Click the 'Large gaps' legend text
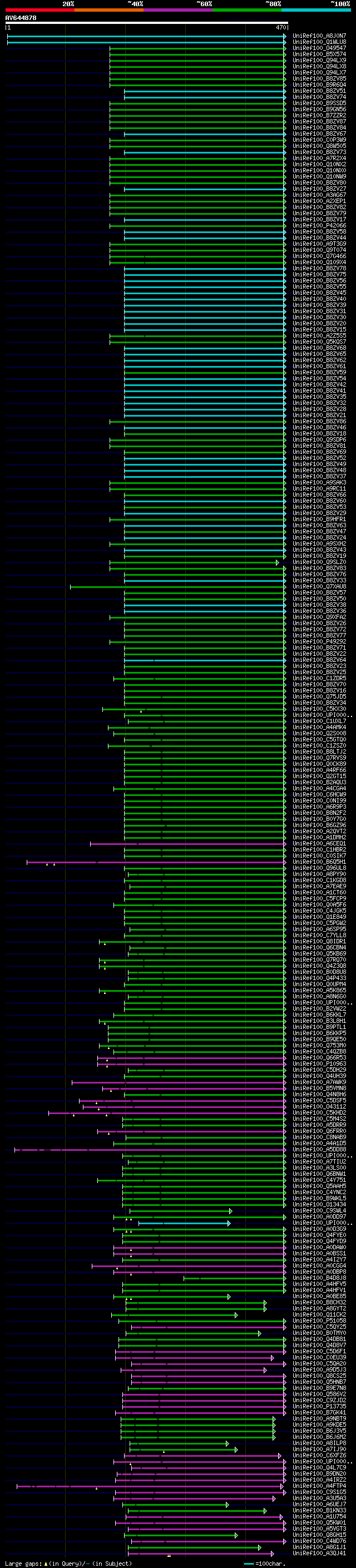Screen dimensions: 356x1568 point(24,1564)
